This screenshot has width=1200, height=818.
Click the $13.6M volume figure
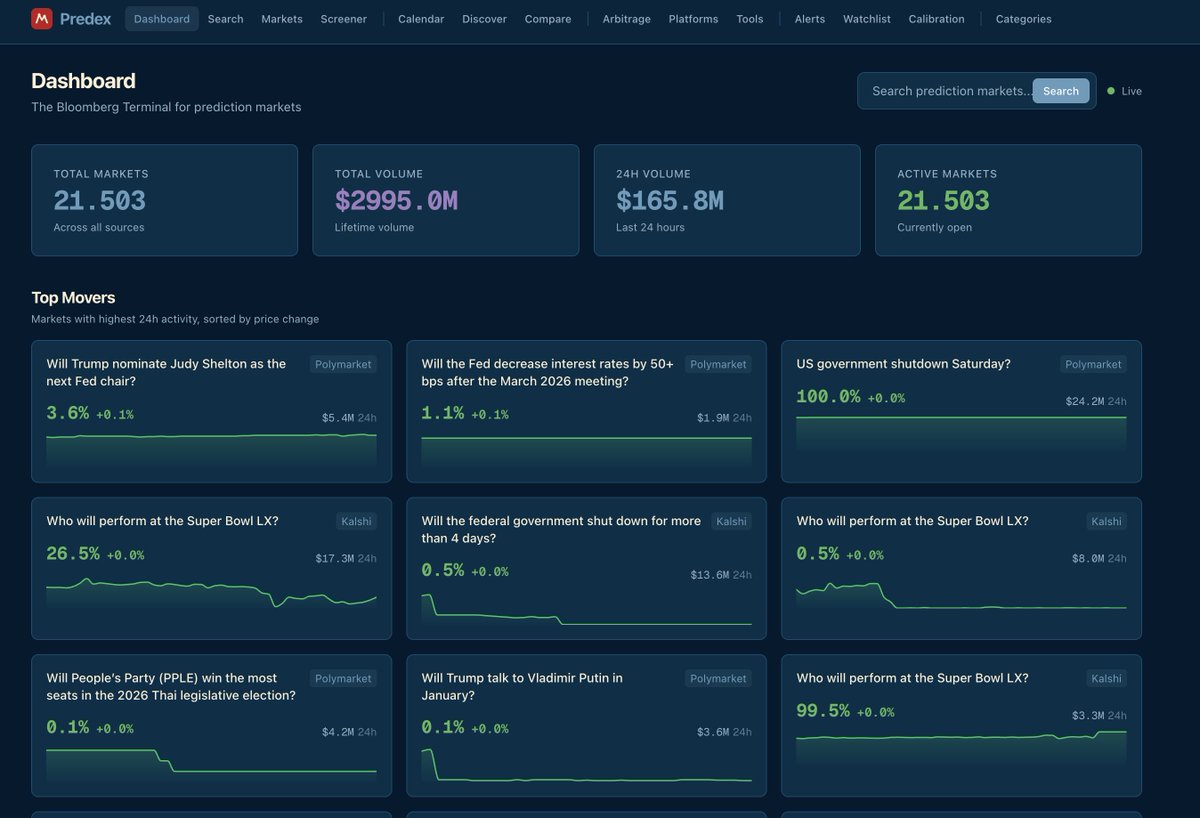(x=709, y=575)
